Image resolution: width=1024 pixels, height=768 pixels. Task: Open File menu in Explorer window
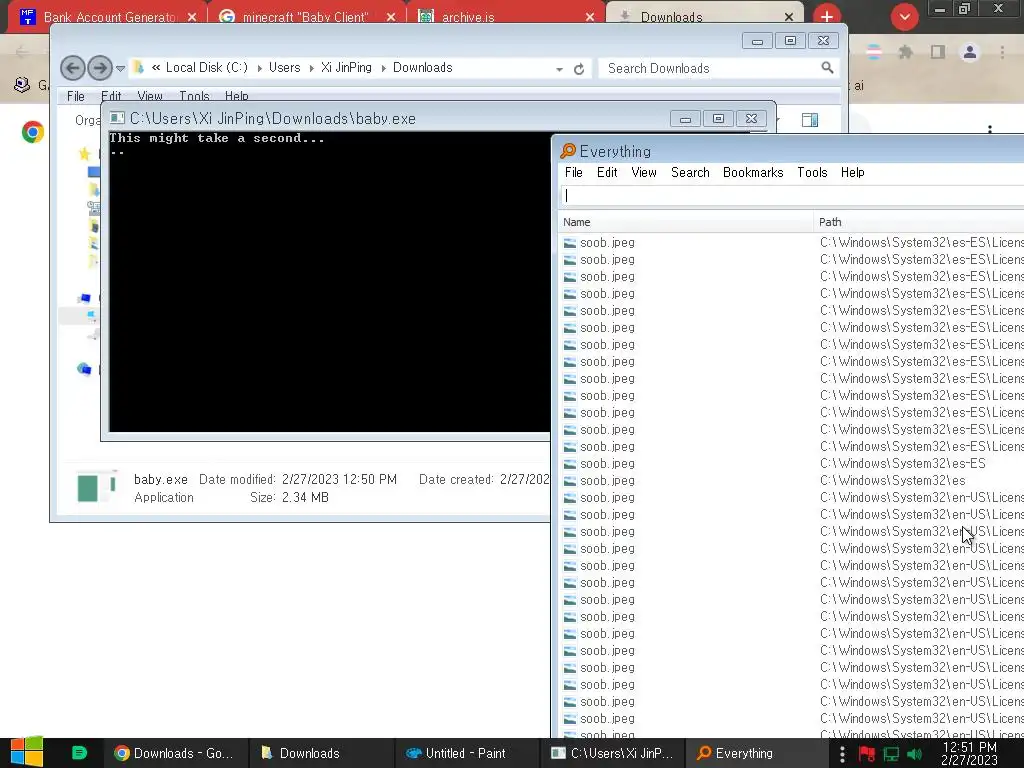(76, 96)
